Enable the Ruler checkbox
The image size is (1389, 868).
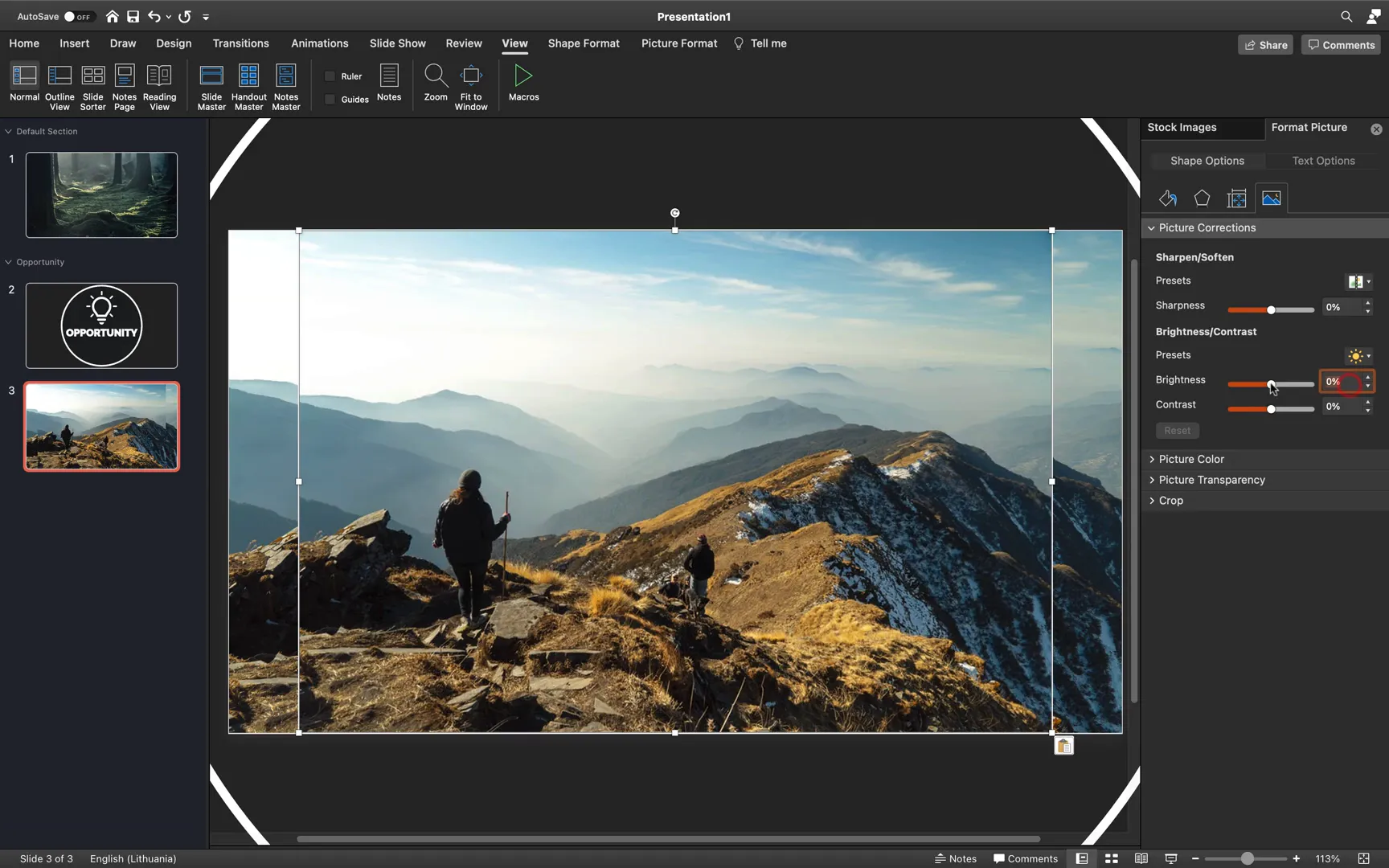point(330,76)
